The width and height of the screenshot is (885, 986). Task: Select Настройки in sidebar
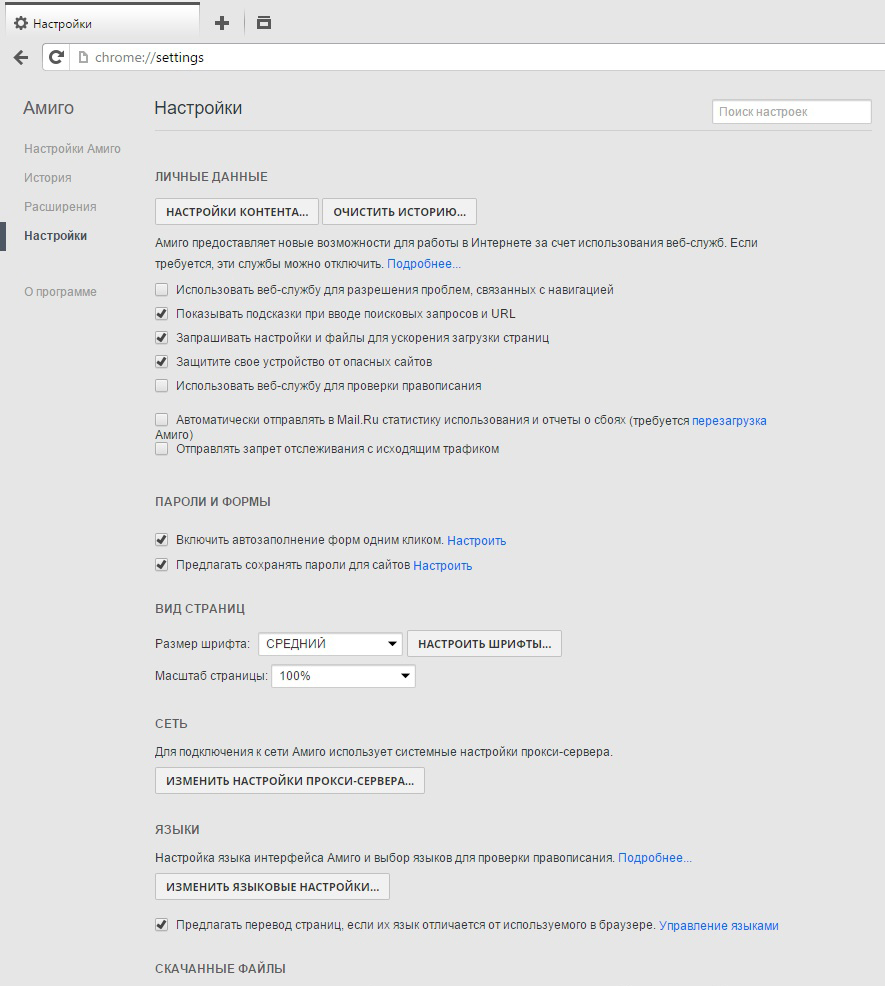pos(55,236)
